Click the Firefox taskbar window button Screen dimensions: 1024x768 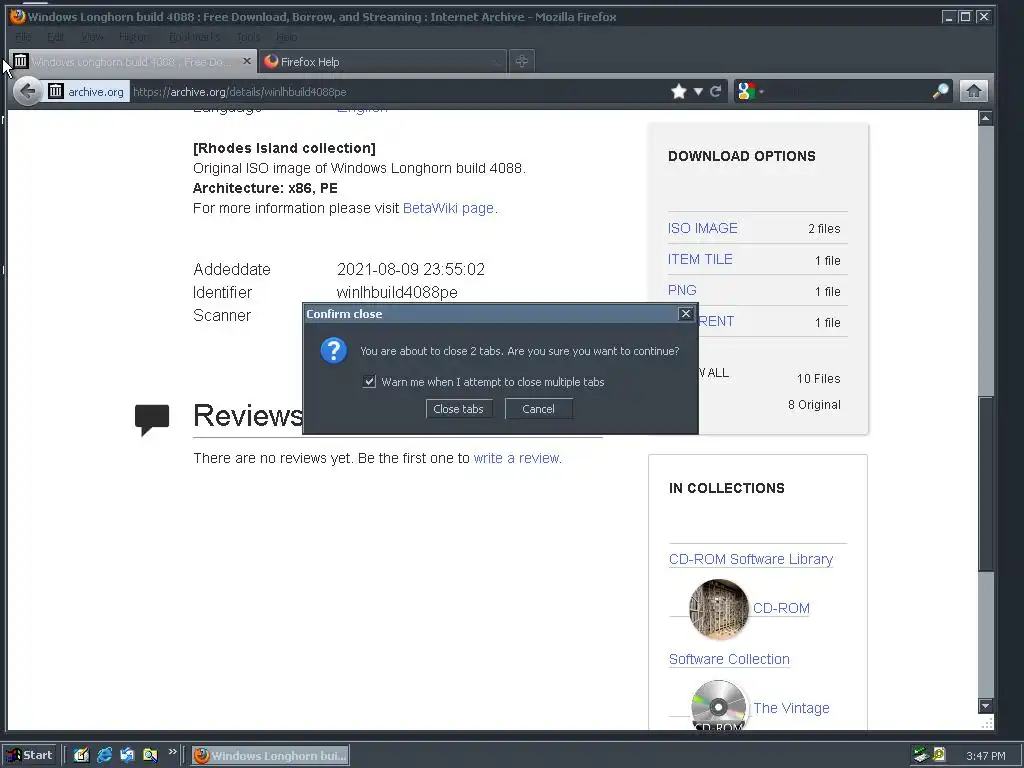click(x=270, y=756)
